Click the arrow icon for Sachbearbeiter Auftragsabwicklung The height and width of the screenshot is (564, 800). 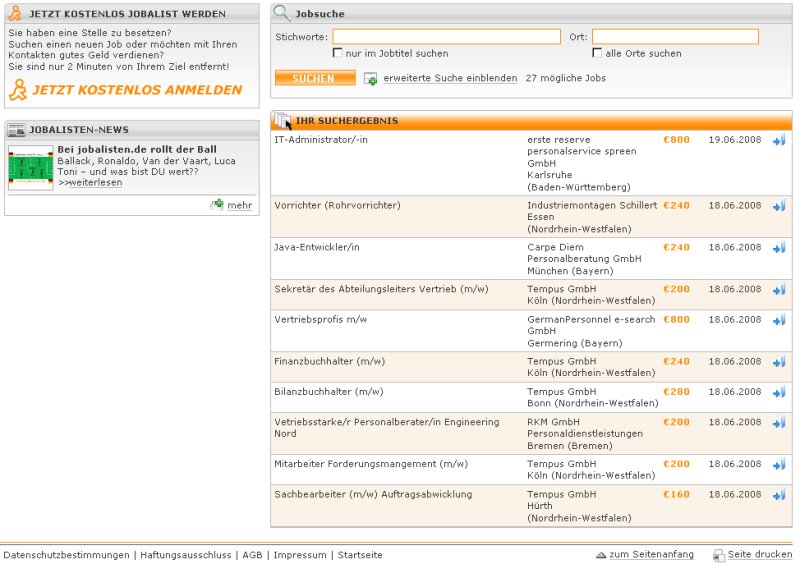[x=779, y=495]
